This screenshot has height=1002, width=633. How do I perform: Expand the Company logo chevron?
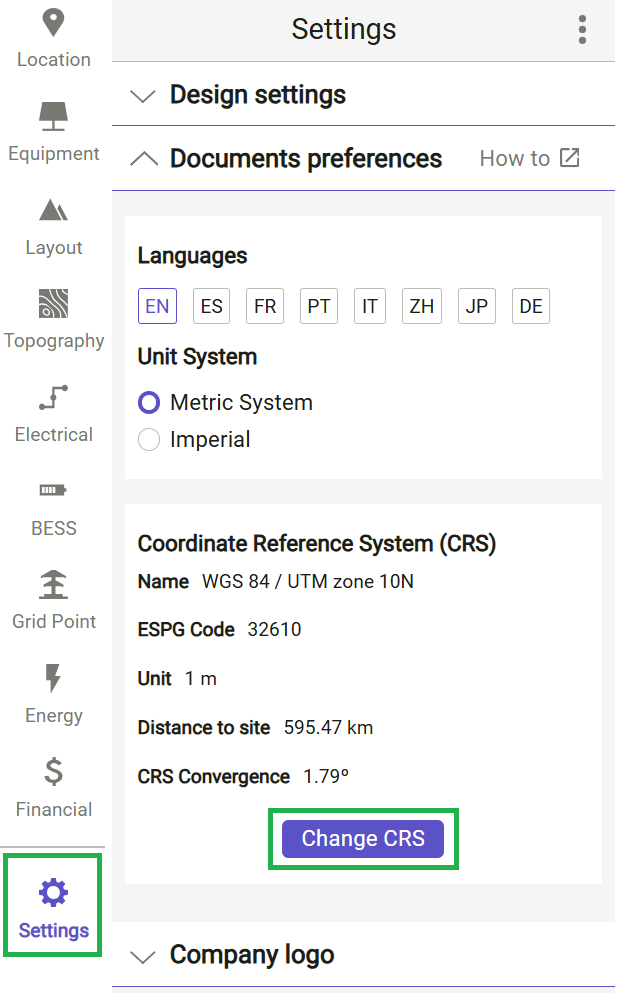143,957
